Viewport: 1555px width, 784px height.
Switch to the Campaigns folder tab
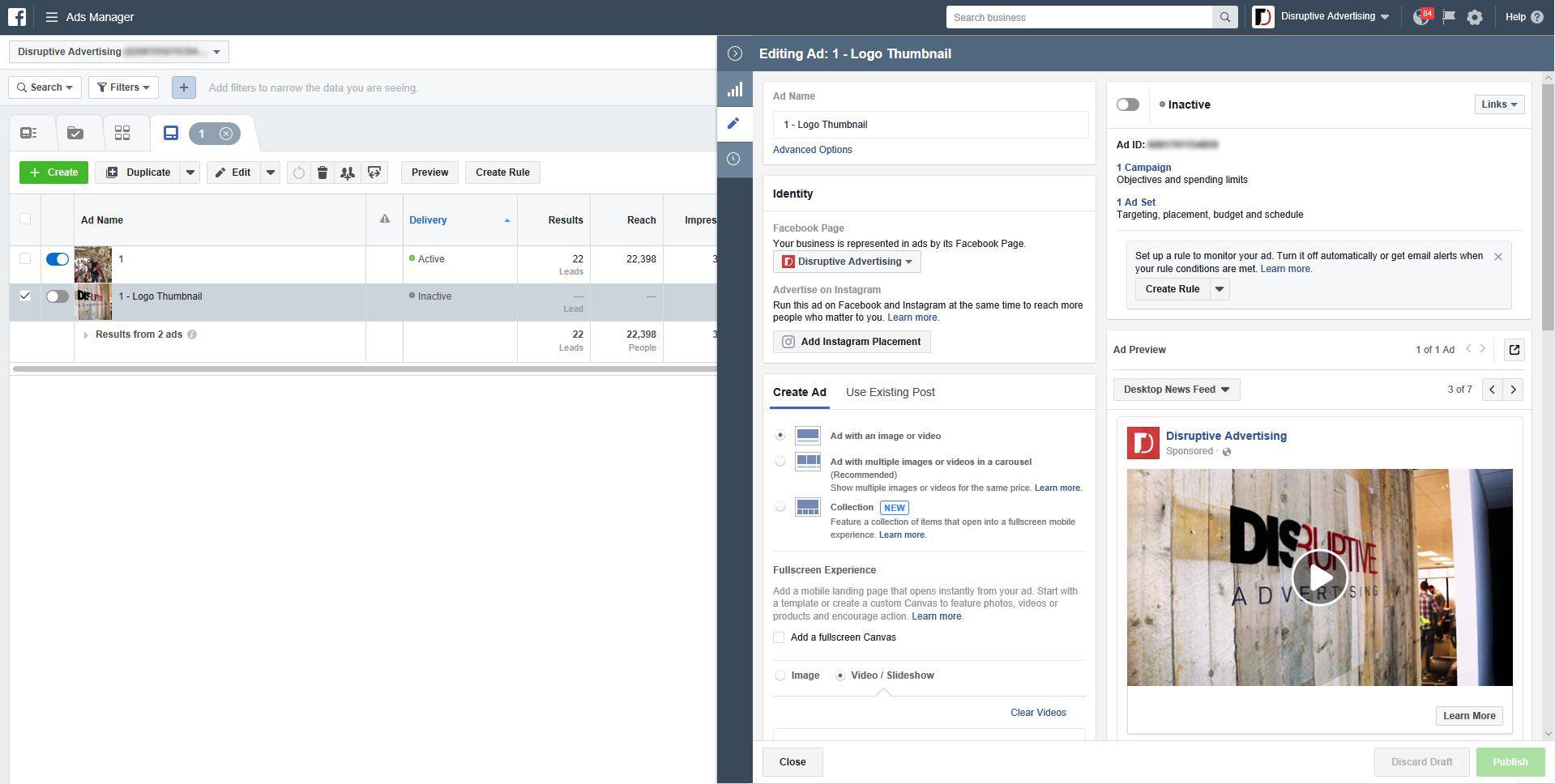(75, 133)
